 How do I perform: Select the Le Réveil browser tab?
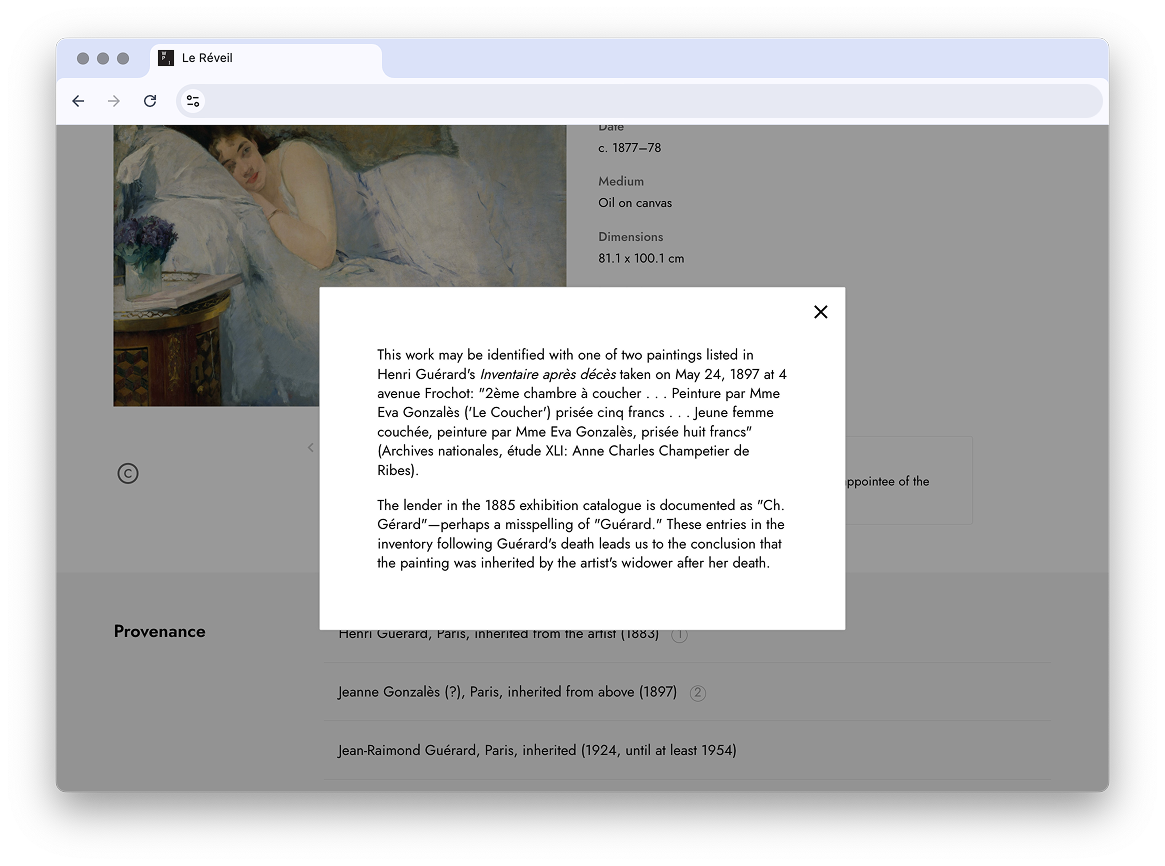coord(266,59)
